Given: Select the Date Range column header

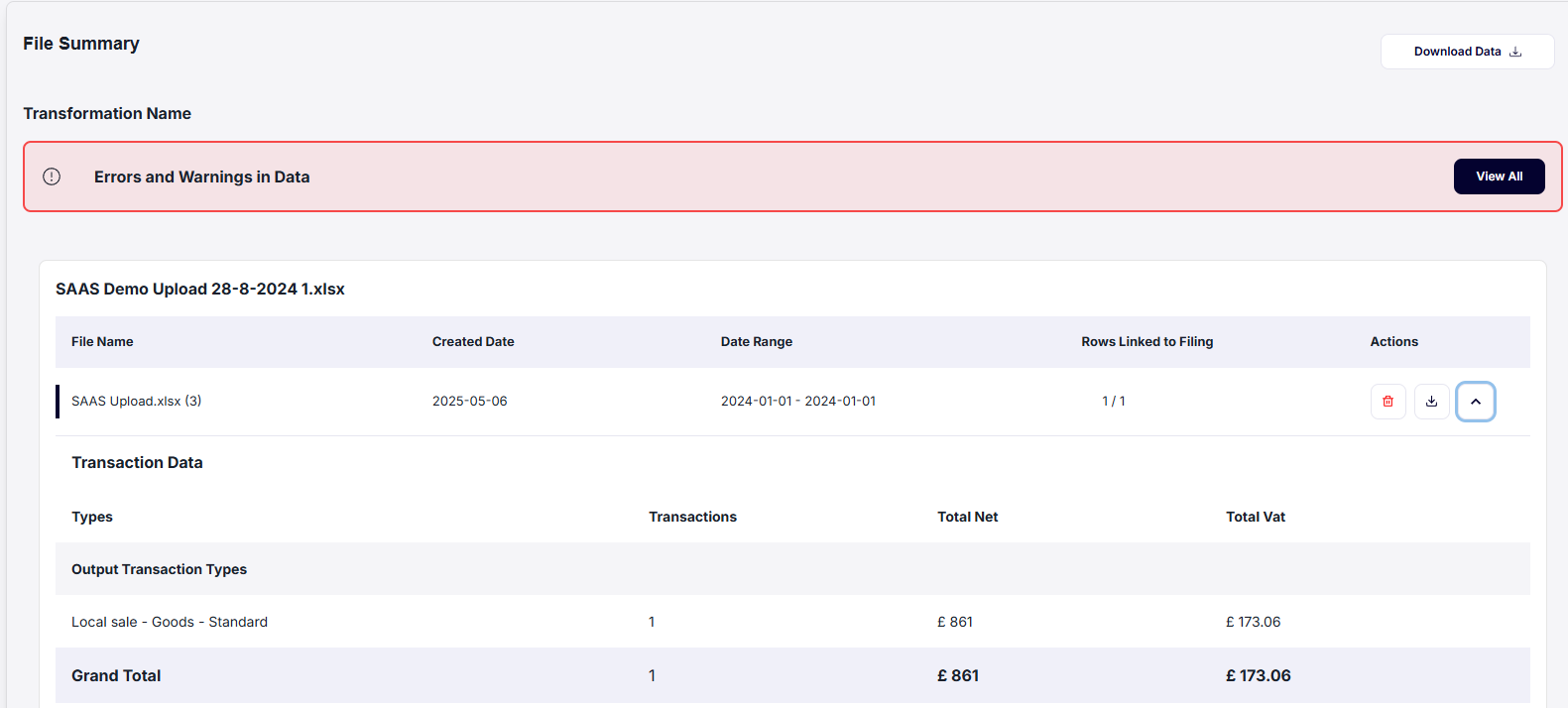Looking at the screenshot, I should coord(756,342).
